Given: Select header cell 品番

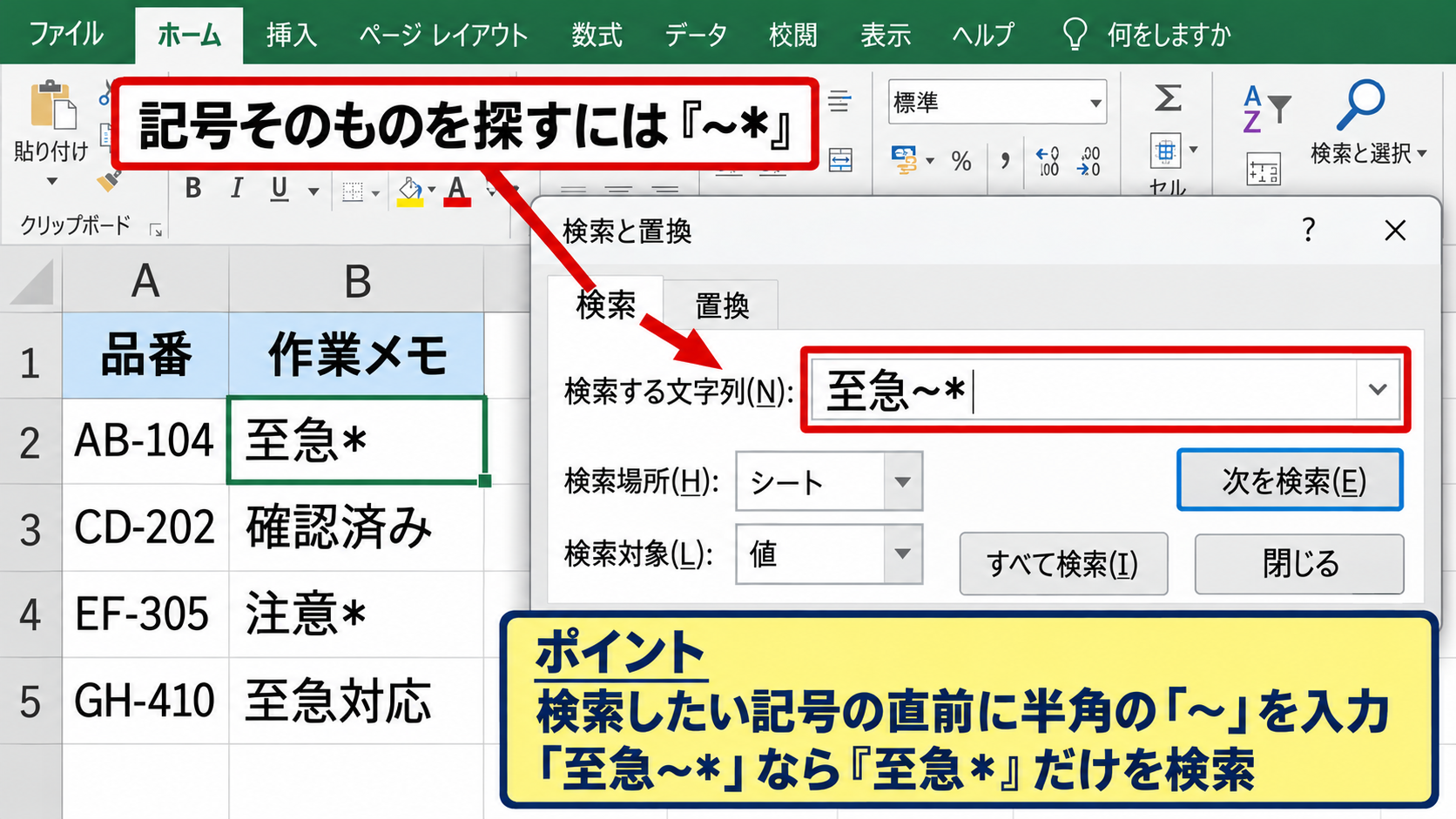Looking at the screenshot, I should pyautogui.click(x=145, y=355).
